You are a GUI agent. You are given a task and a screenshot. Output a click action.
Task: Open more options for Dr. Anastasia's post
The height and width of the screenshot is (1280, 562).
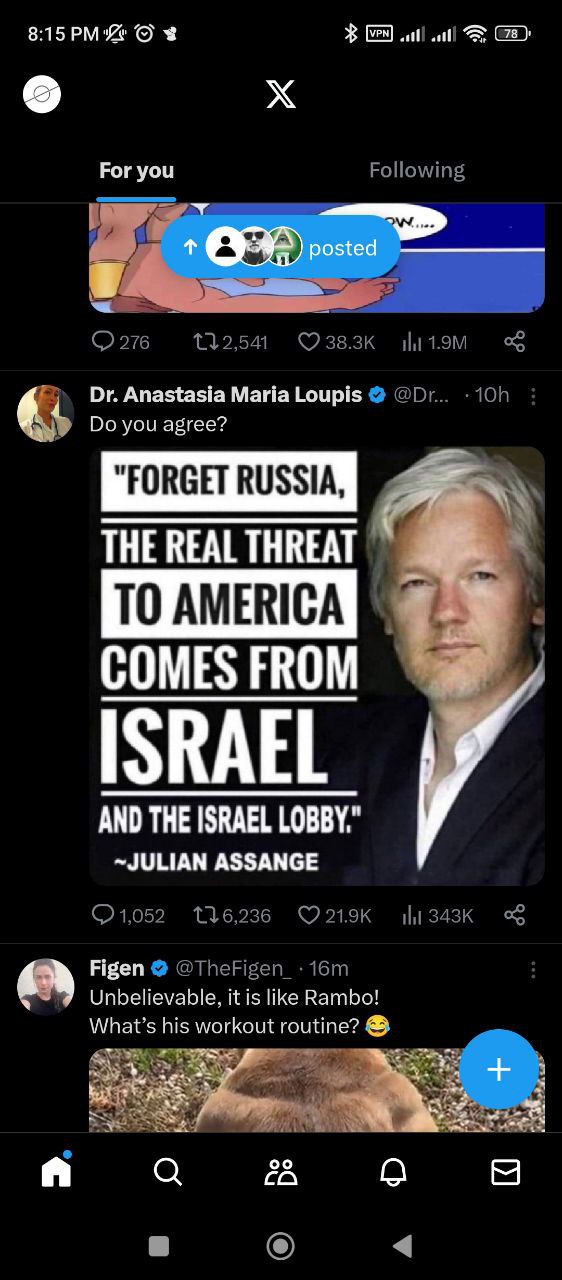pyautogui.click(x=533, y=397)
